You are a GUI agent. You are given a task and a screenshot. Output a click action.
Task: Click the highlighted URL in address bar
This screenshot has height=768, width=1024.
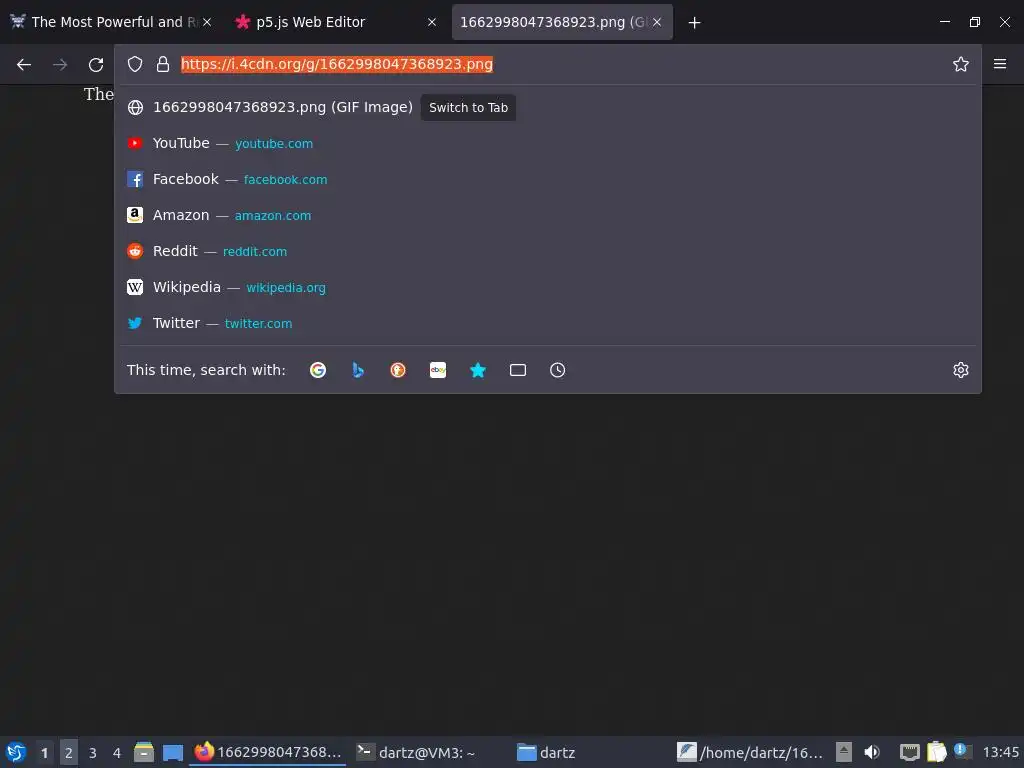tap(336, 64)
